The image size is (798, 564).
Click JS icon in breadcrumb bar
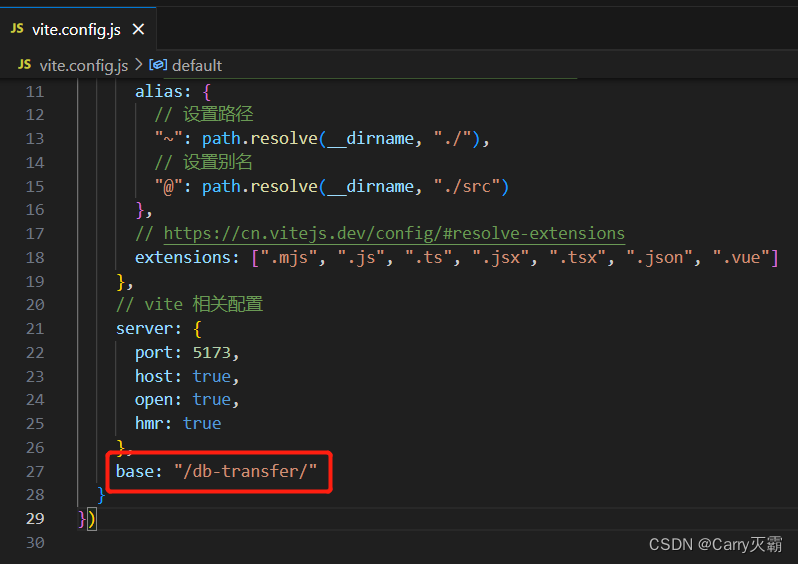click(24, 65)
